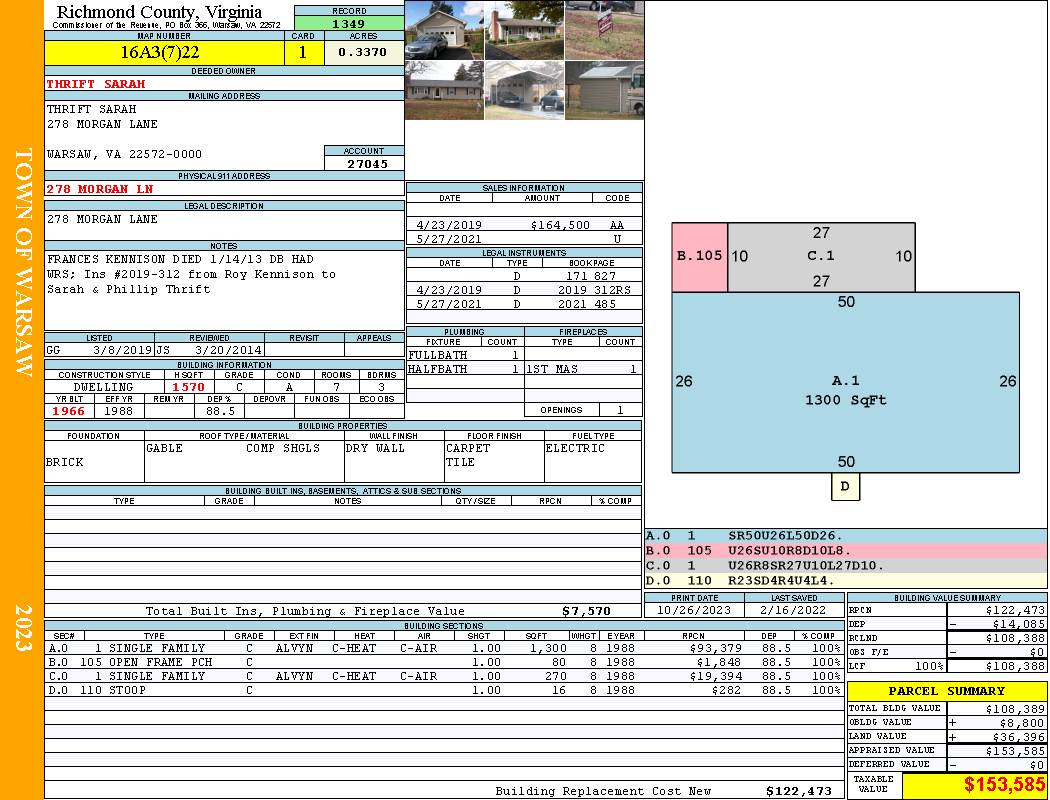Open the winter house front photo thumbnail
Viewport: 1050px width, 800px height.
click(x=444, y=90)
